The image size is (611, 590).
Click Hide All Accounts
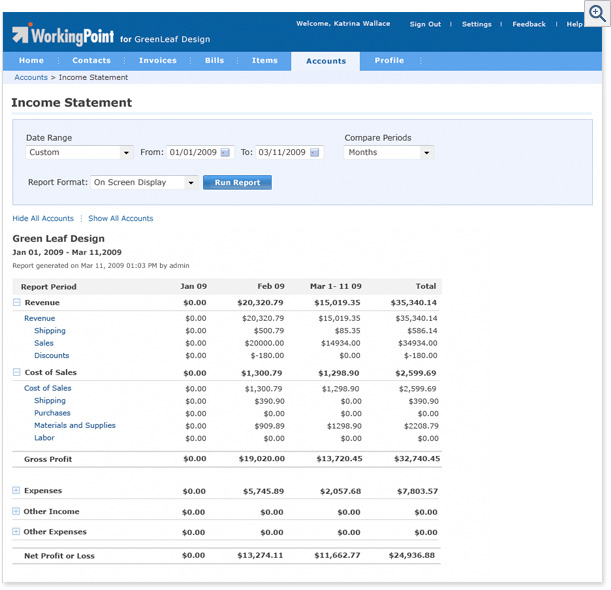(43, 218)
